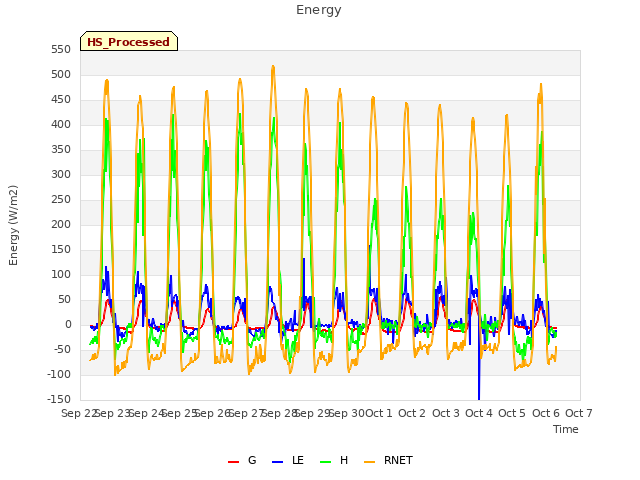
Task: Click the -150 y-axis value
Action: (x=59, y=400)
